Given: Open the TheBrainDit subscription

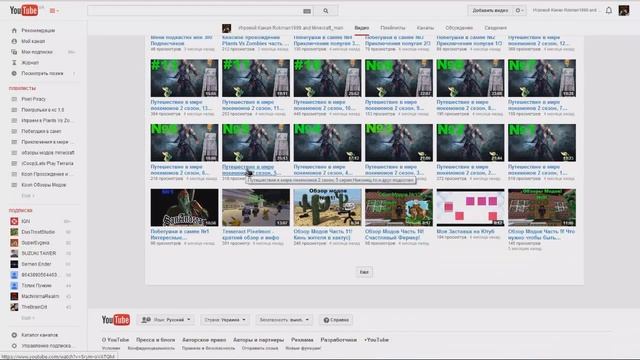Looking at the screenshot, I should pyautogui.click(x=34, y=307).
